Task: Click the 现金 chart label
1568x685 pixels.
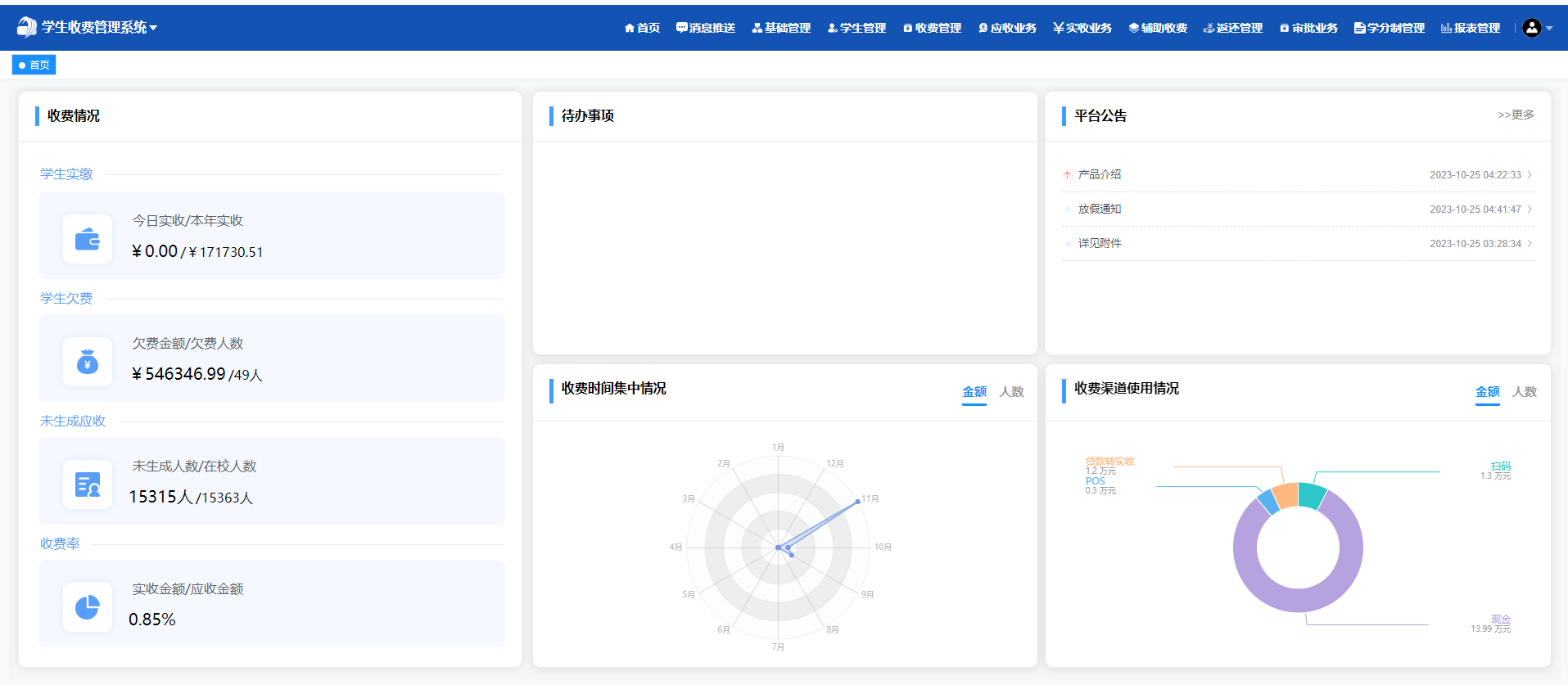Action: [1501, 619]
